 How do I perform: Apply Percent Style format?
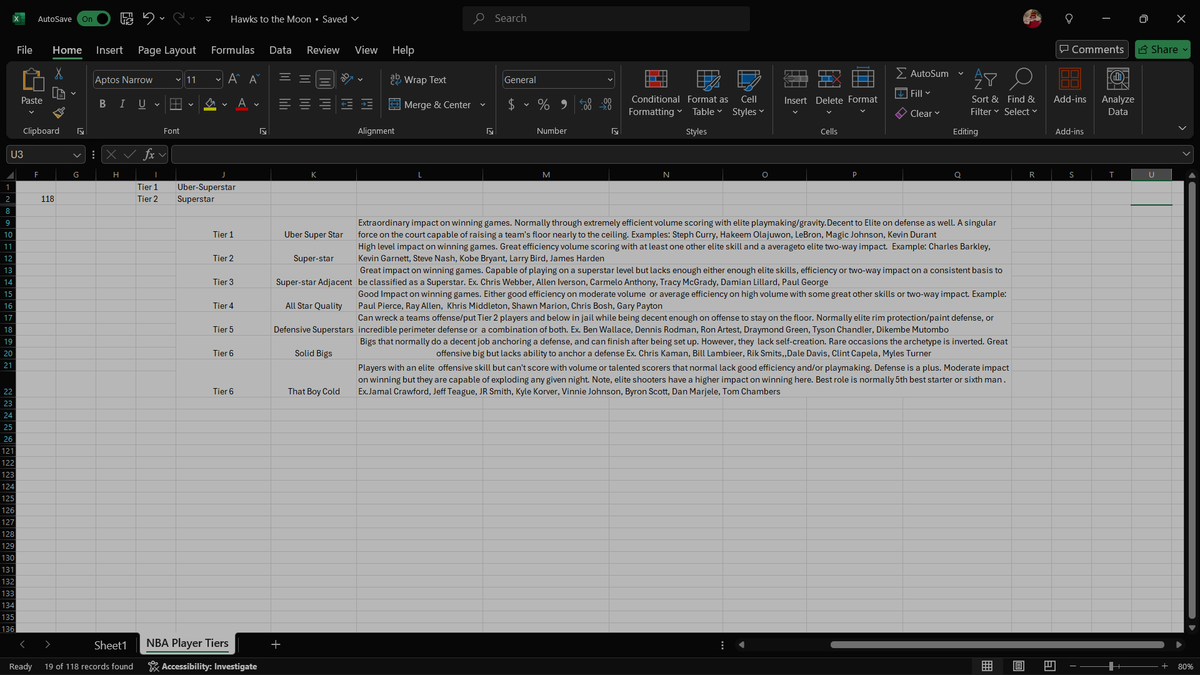544,104
